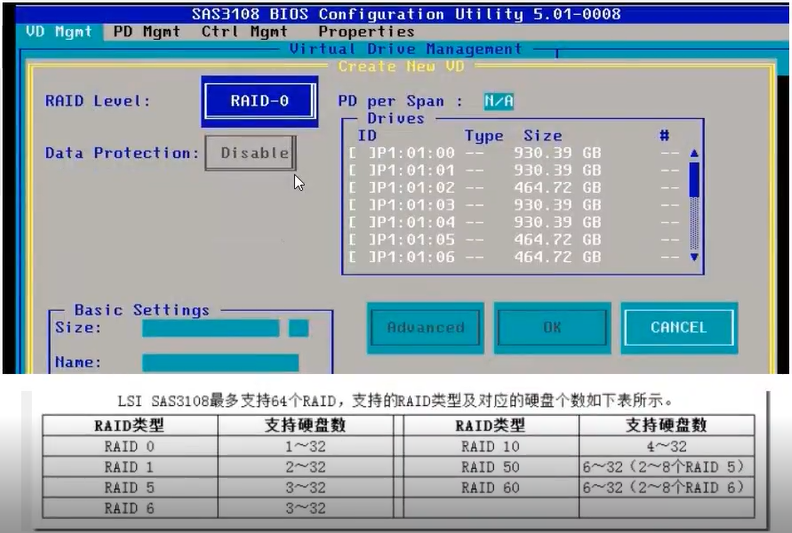This screenshot has width=792, height=533.
Task: Click the size unit field beside Size
Action: click(299, 328)
